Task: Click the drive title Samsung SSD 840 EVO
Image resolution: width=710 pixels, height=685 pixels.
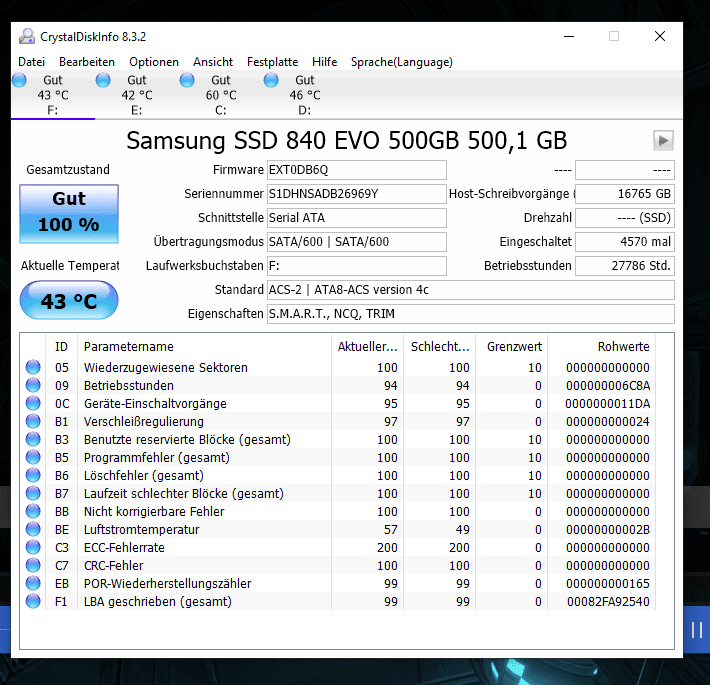Action: [346, 140]
